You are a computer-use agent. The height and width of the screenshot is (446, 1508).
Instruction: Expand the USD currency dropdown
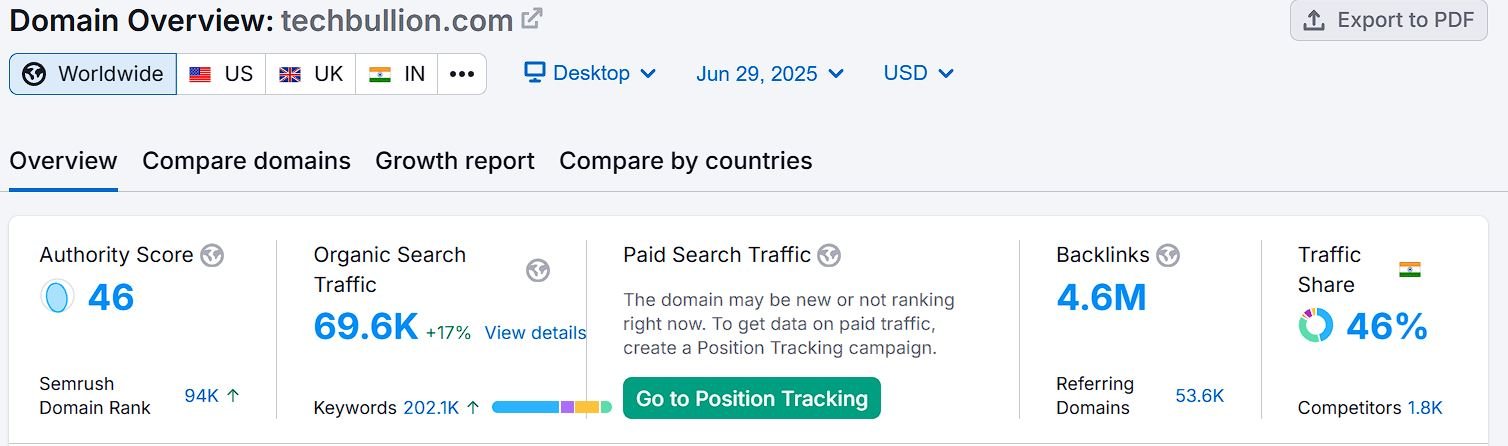918,73
